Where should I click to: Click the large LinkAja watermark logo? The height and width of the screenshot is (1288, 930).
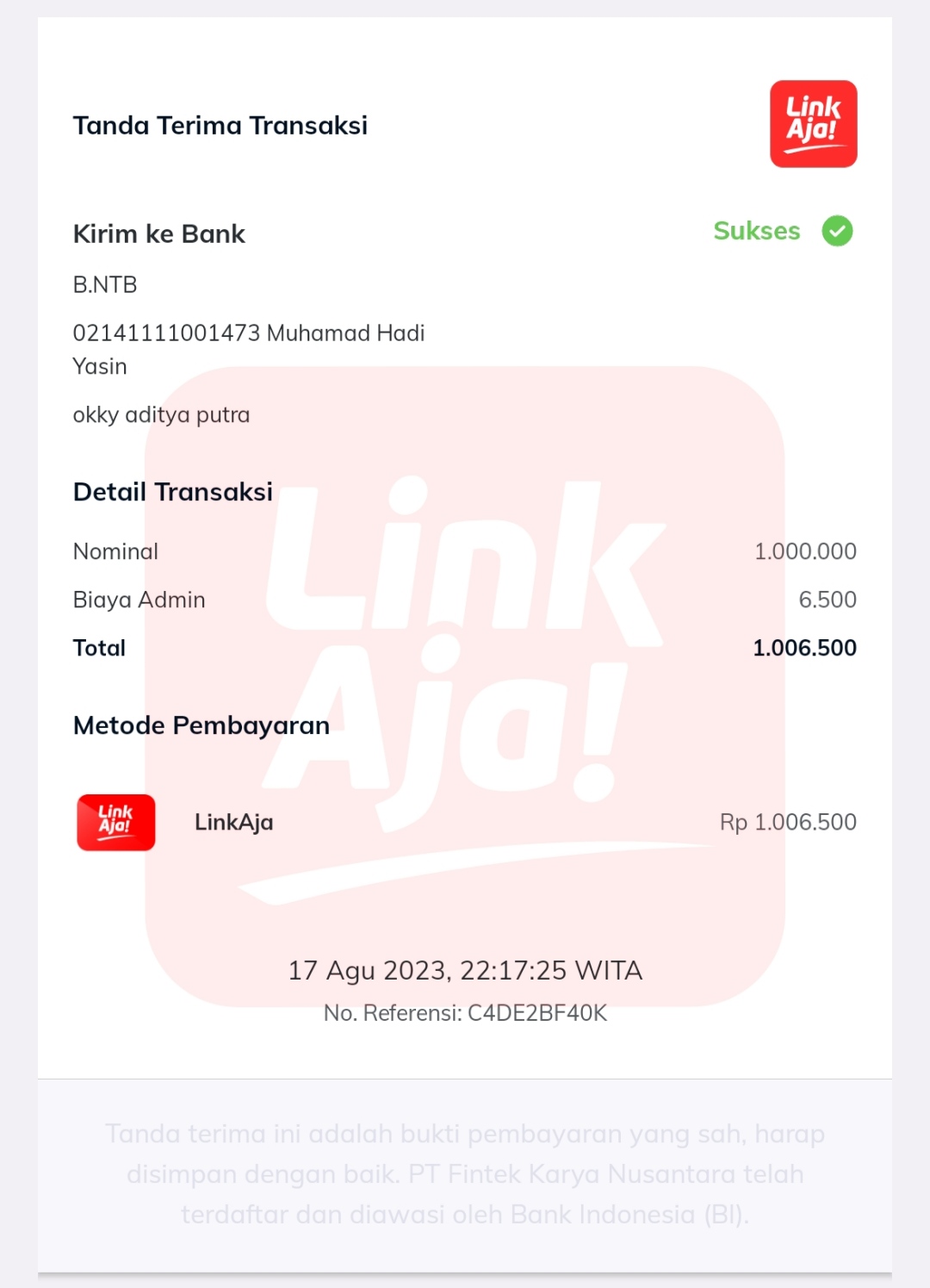[x=465, y=687]
